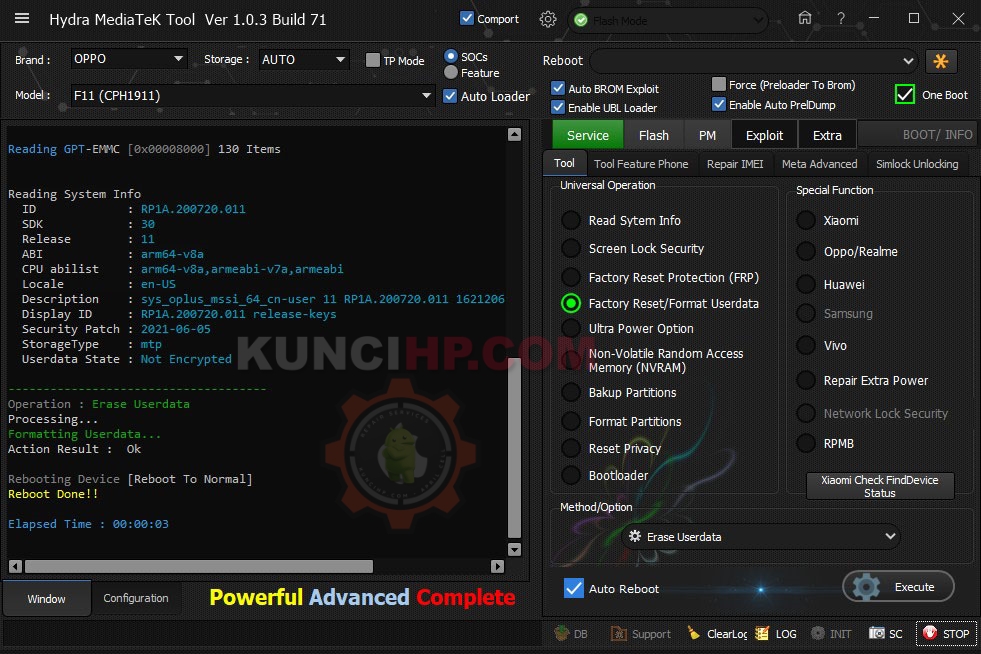Click the orange asterisk reboot button
The height and width of the screenshot is (654, 981).
(x=940, y=61)
